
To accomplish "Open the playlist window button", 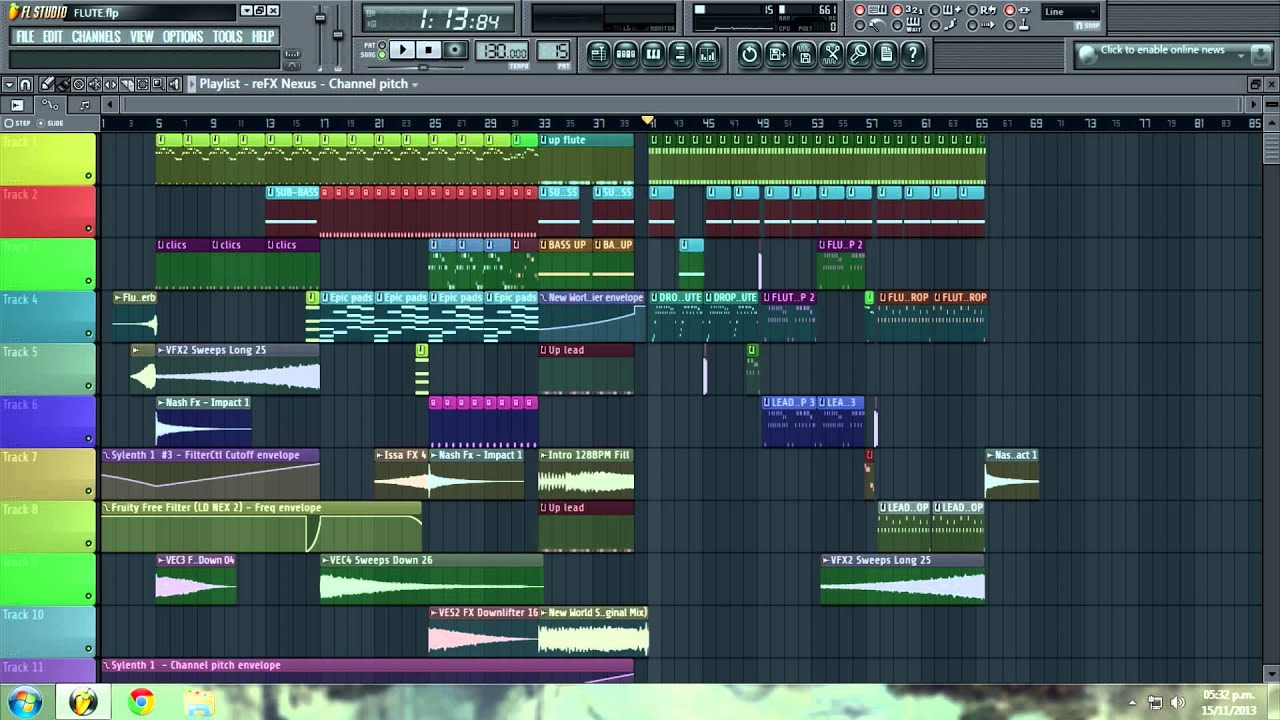I will click(599, 54).
